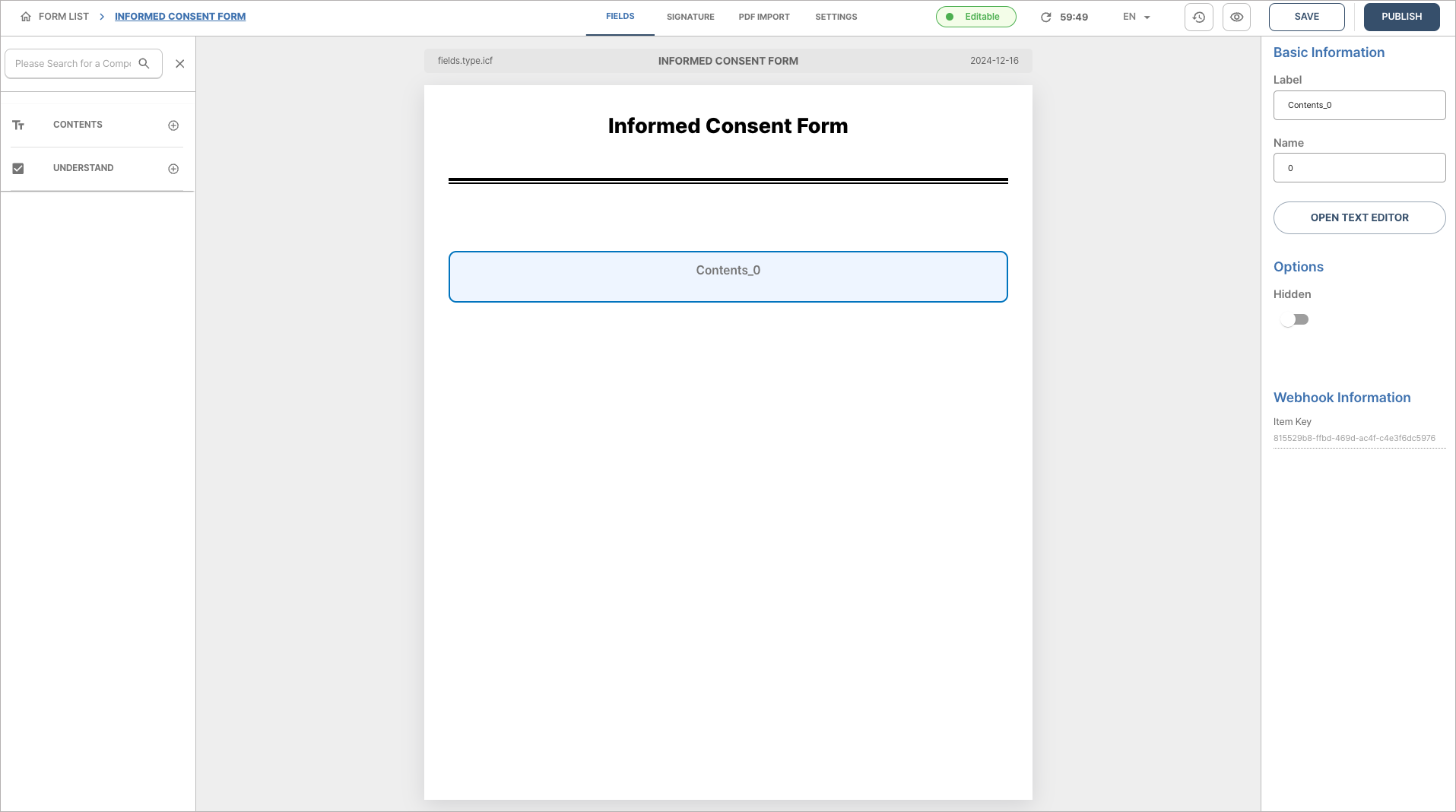This screenshot has width=1456, height=812.
Task: Click Open Text Editor button
Action: pos(1359,218)
